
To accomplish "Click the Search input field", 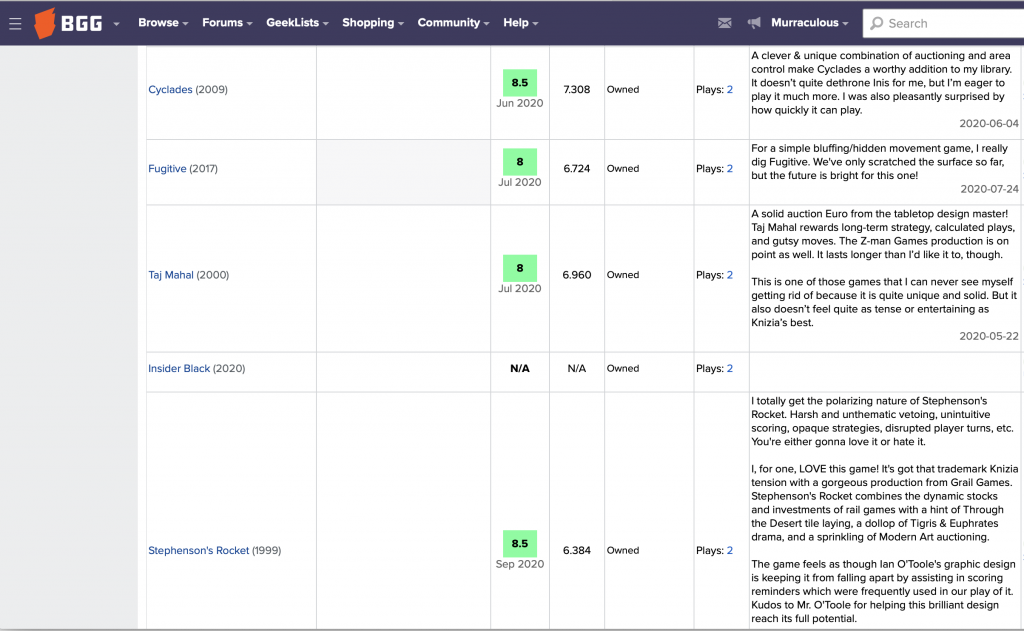I will coord(944,24).
